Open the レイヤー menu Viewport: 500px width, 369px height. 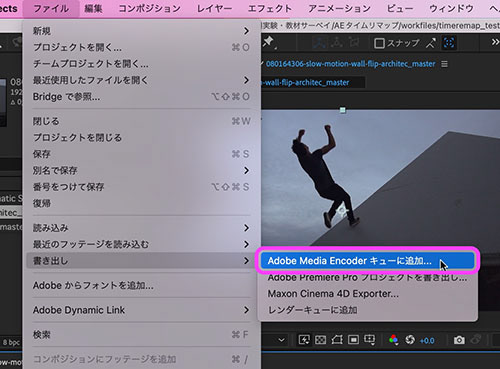coord(214,8)
